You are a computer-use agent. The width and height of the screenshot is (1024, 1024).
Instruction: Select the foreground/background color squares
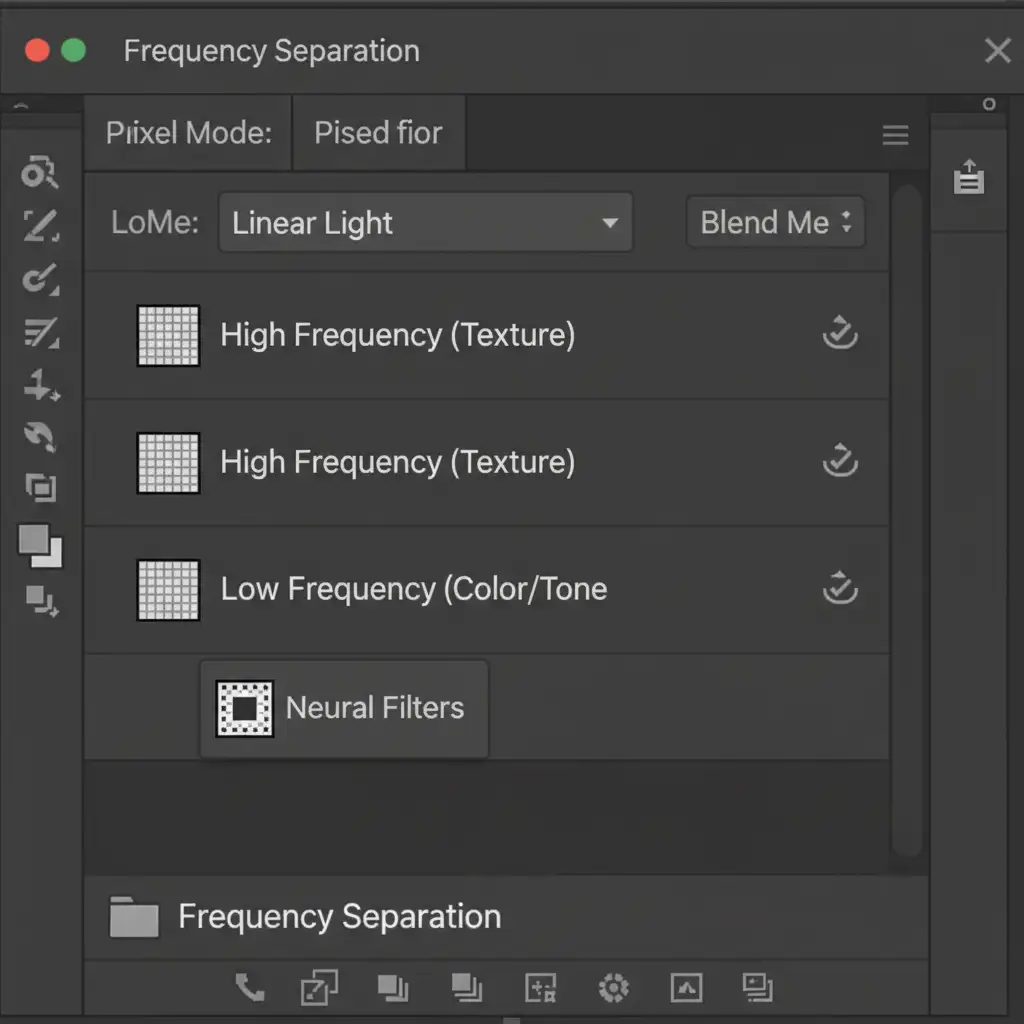coord(40,546)
